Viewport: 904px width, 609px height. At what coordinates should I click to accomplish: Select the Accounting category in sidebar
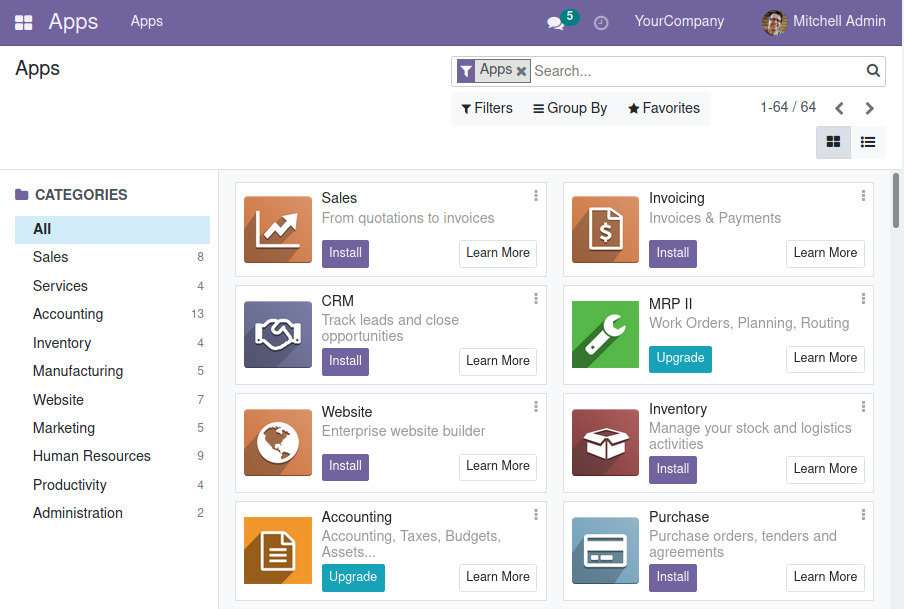(68, 314)
